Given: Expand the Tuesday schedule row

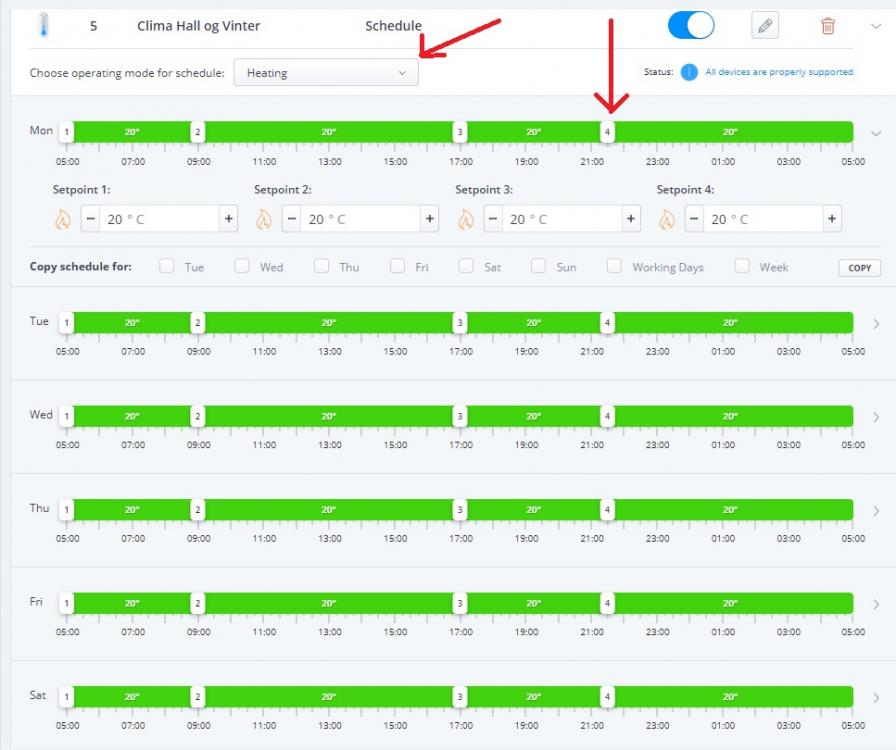Looking at the screenshot, I should coord(876,324).
